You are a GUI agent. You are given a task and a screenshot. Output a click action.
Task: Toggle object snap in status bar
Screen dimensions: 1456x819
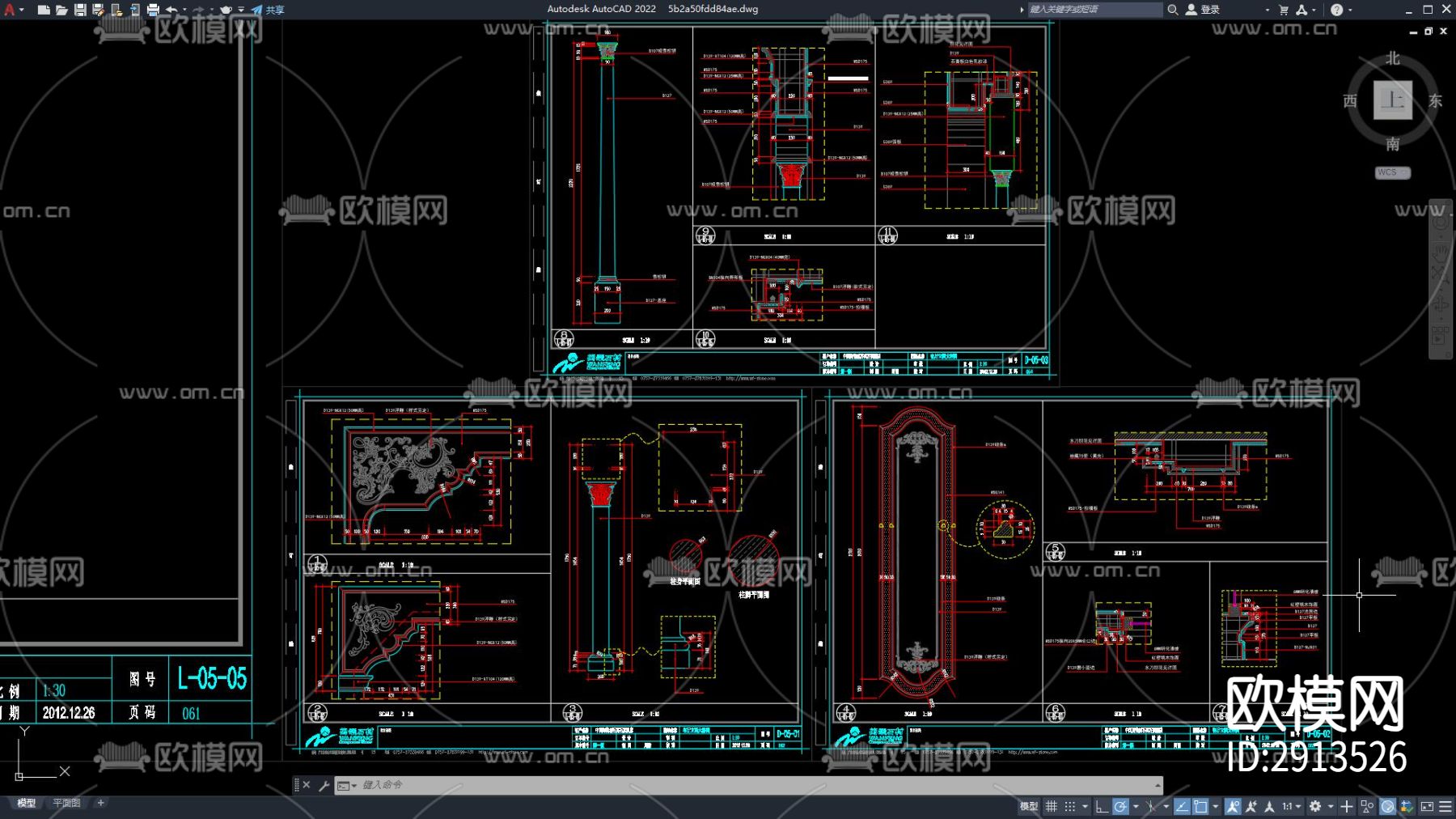tap(1200, 807)
